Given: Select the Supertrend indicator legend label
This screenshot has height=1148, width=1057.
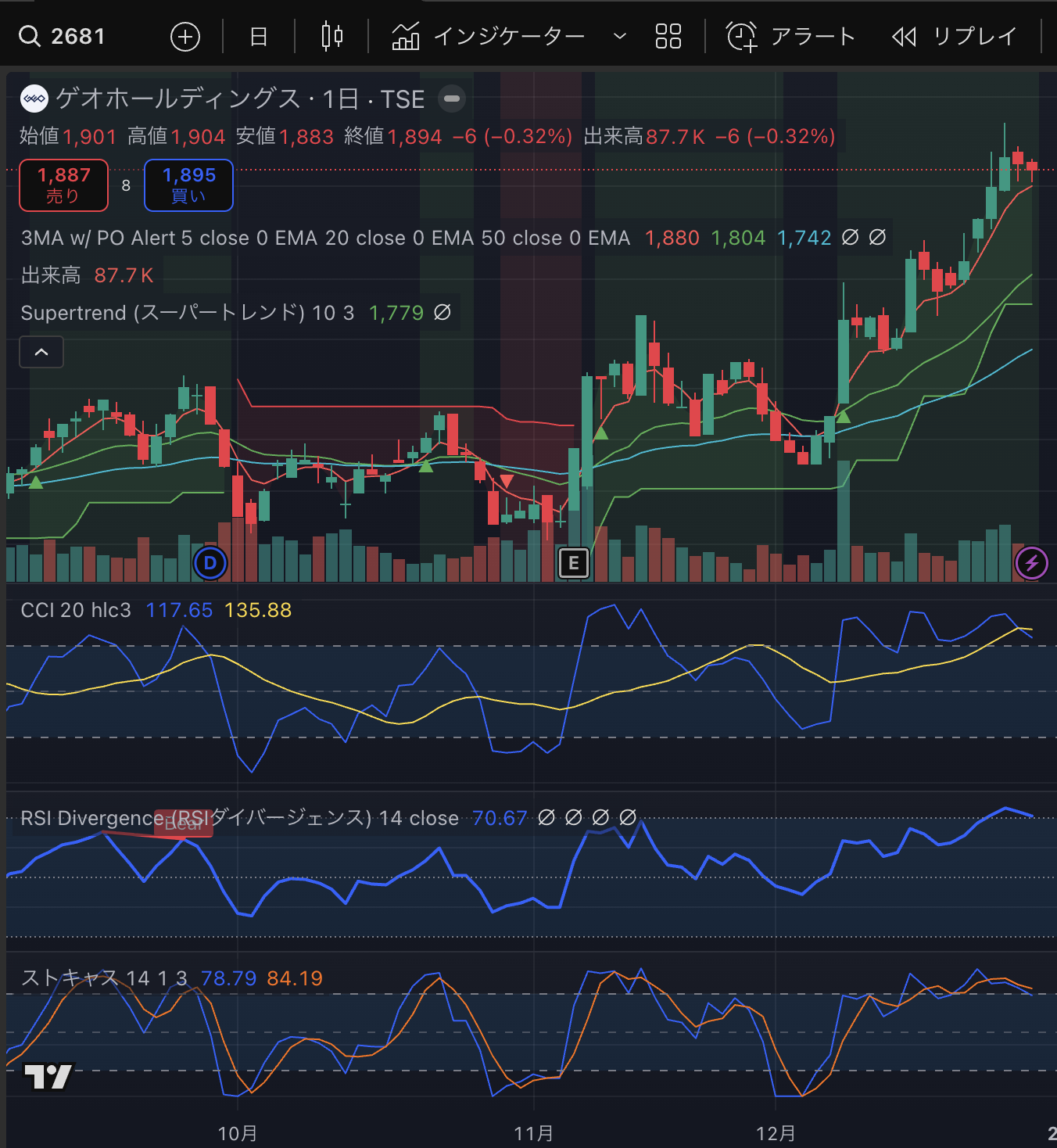Looking at the screenshot, I should click(187, 313).
